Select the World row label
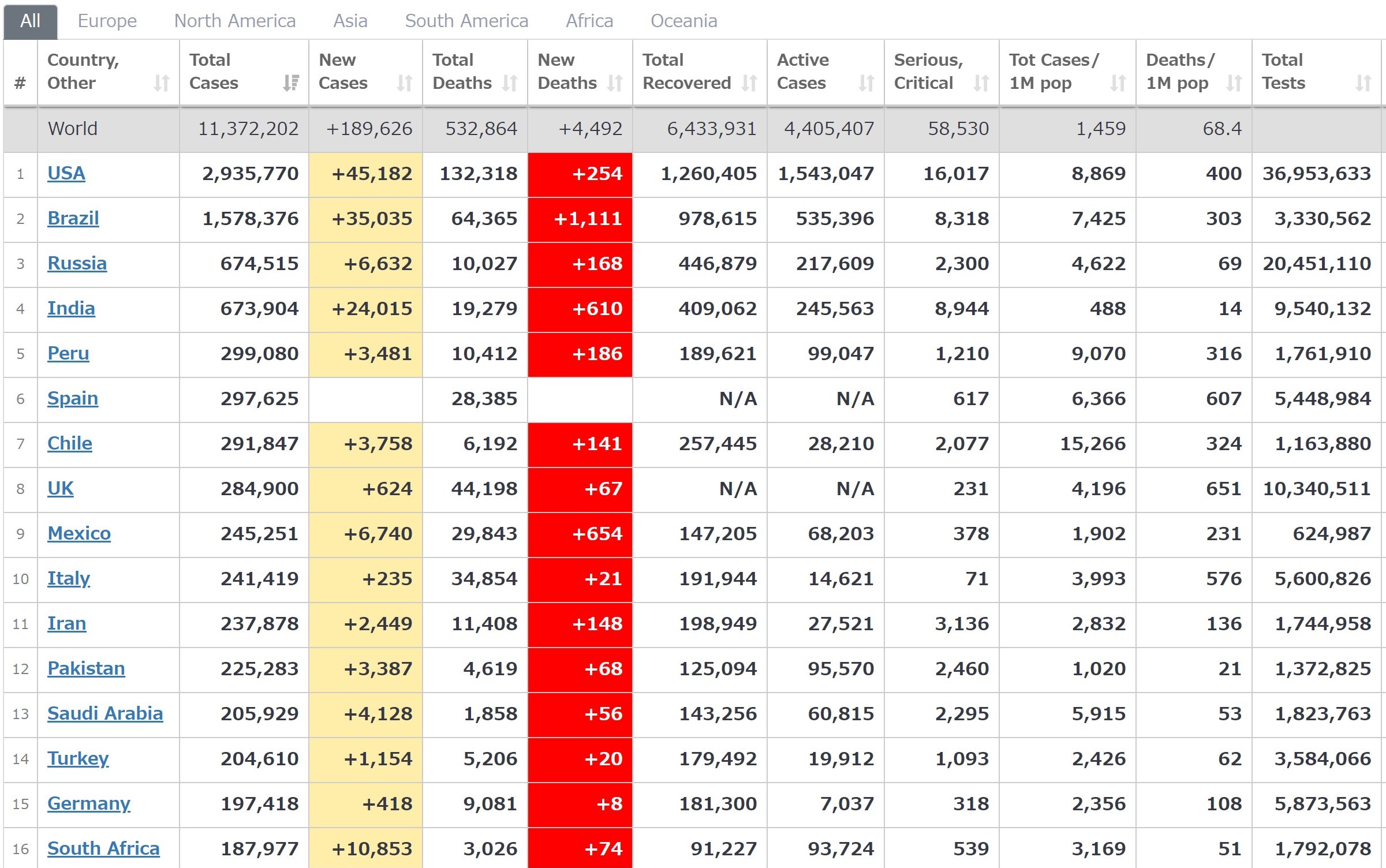Image resolution: width=1386 pixels, height=868 pixels. (x=73, y=128)
